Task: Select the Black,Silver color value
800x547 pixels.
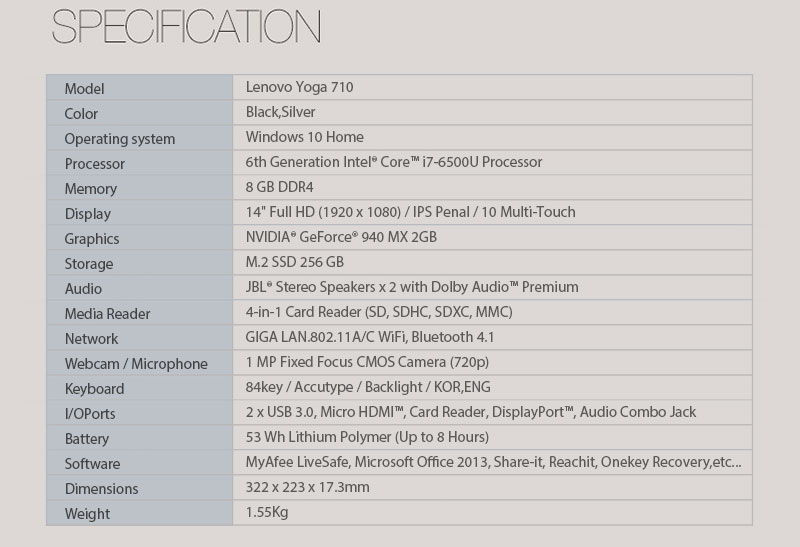Action: pyautogui.click(x=281, y=112)
